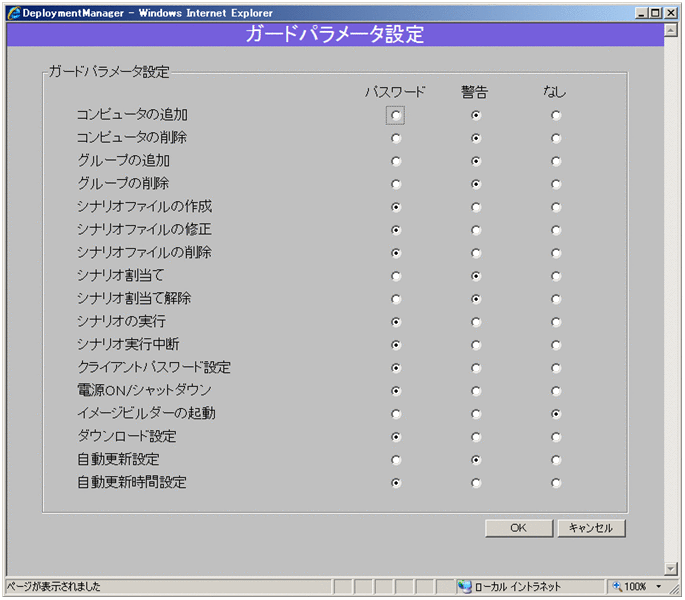
Task: Select なし for 自動更新時間設定
Action: tap(556, 483)
